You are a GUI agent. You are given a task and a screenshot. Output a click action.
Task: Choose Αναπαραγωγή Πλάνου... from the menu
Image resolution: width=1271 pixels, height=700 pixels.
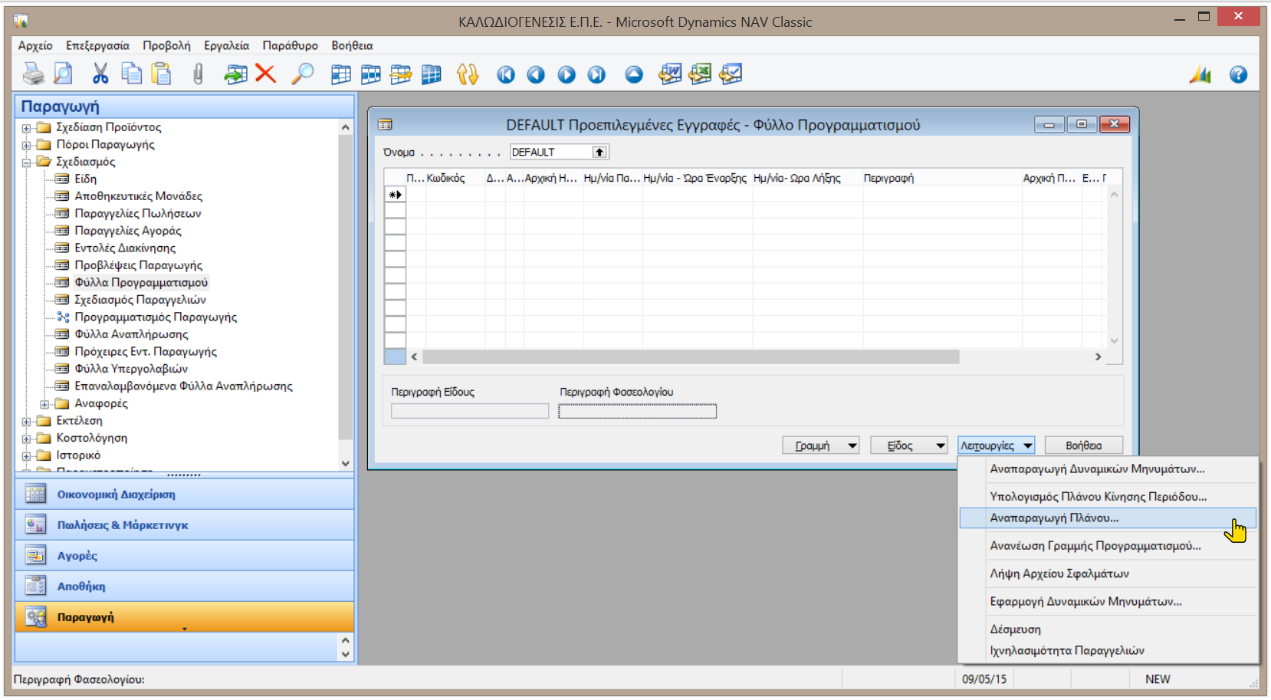click(x=1107, y=518)
